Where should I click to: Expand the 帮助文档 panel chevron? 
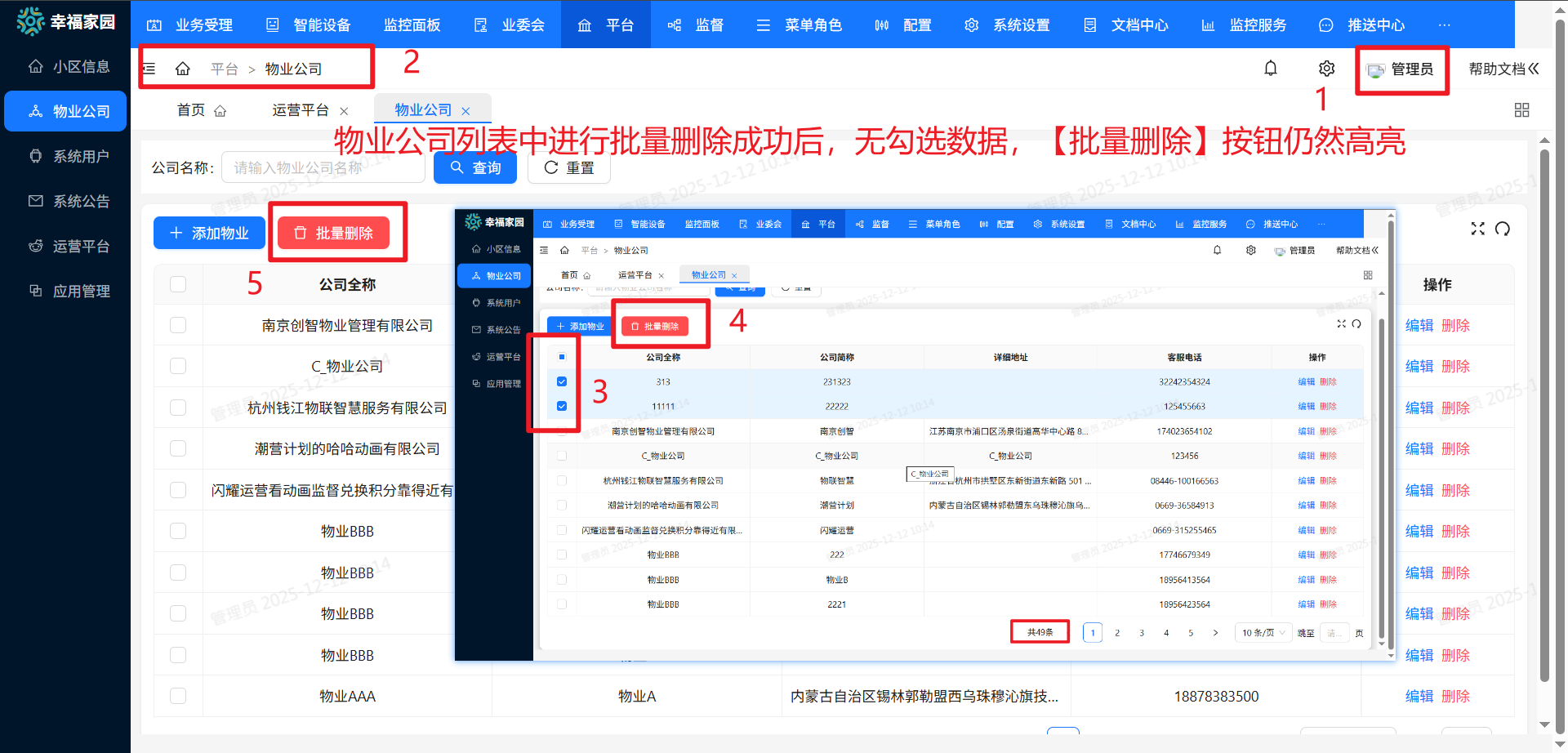1534,69
